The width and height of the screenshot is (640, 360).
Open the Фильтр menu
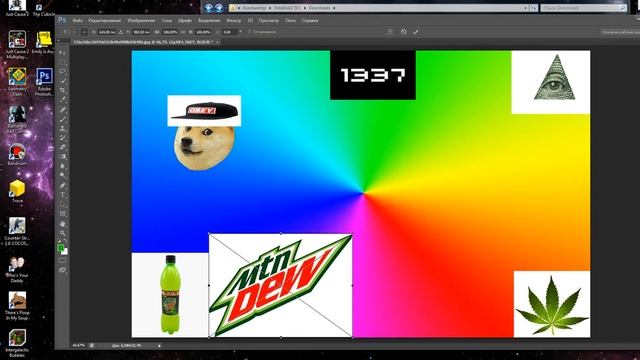click(x=234, y=20)
